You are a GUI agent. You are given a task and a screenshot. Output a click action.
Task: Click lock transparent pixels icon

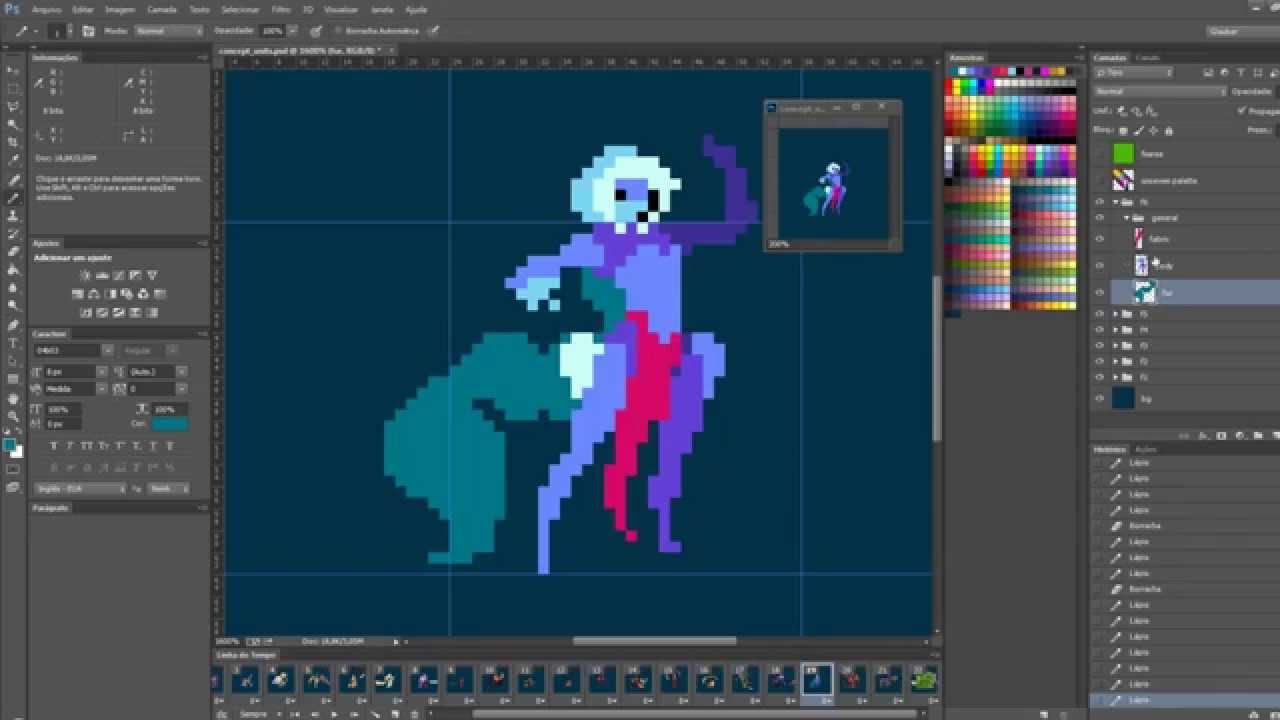click(x=1123, y=131)
